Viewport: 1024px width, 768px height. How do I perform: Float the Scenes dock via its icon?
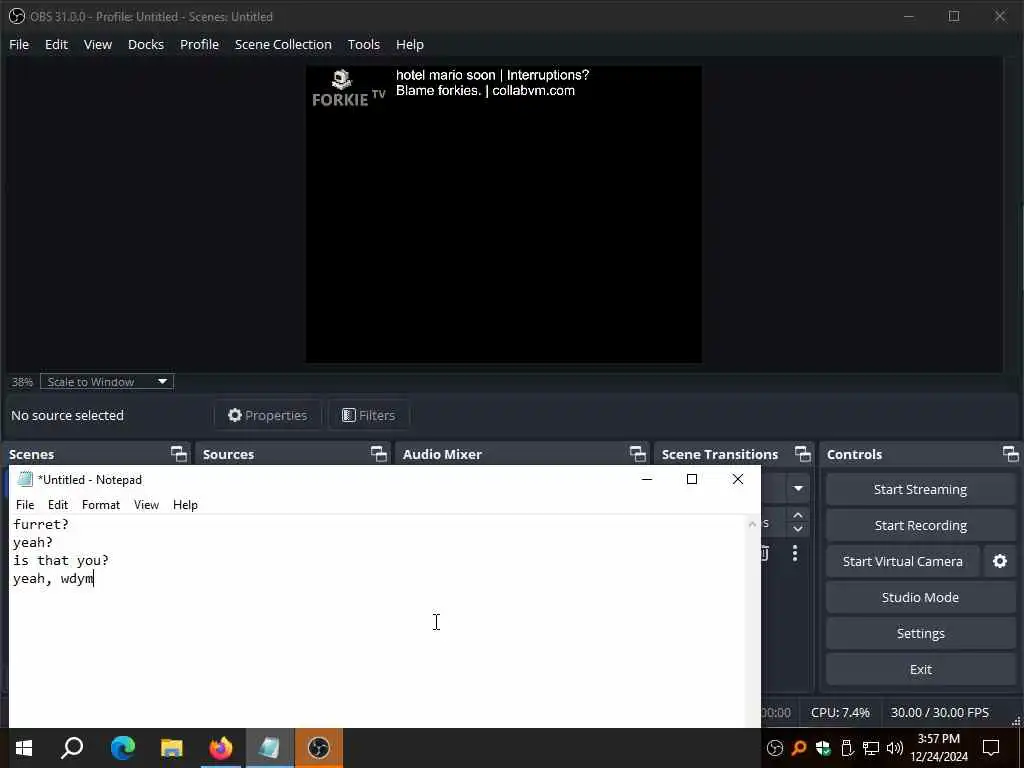[x=178, y=454]
